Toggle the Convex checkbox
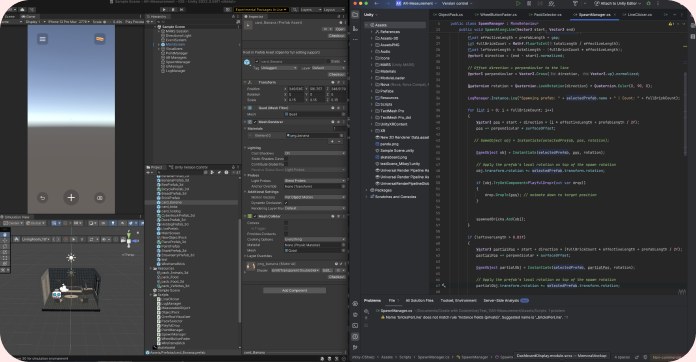 (x=286, y=223)
